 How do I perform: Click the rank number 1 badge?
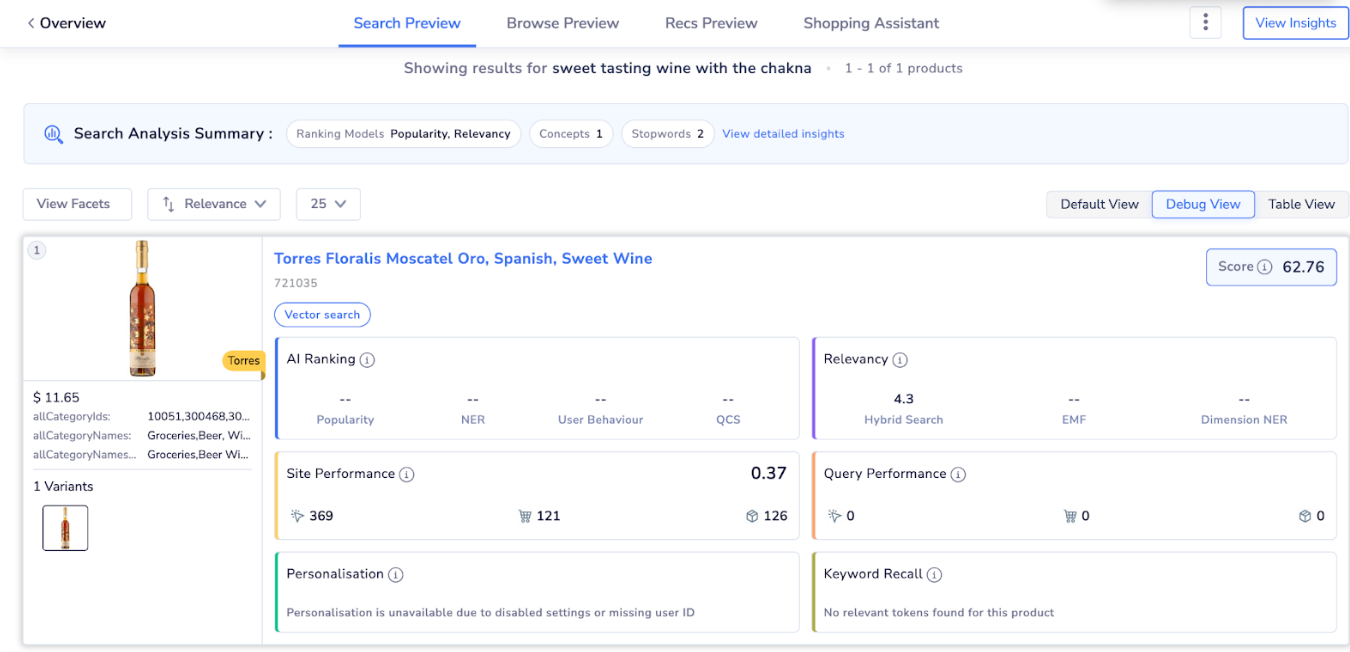37,250
